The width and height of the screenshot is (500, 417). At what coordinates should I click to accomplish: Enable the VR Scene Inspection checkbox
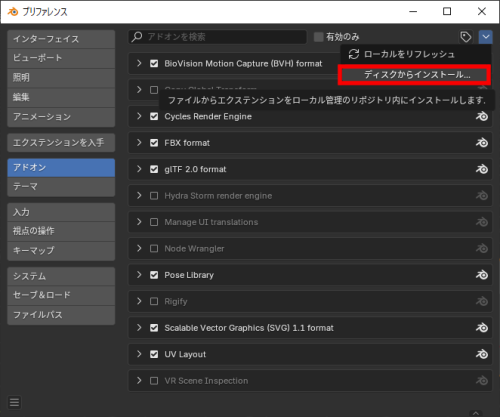coord(154,381)
